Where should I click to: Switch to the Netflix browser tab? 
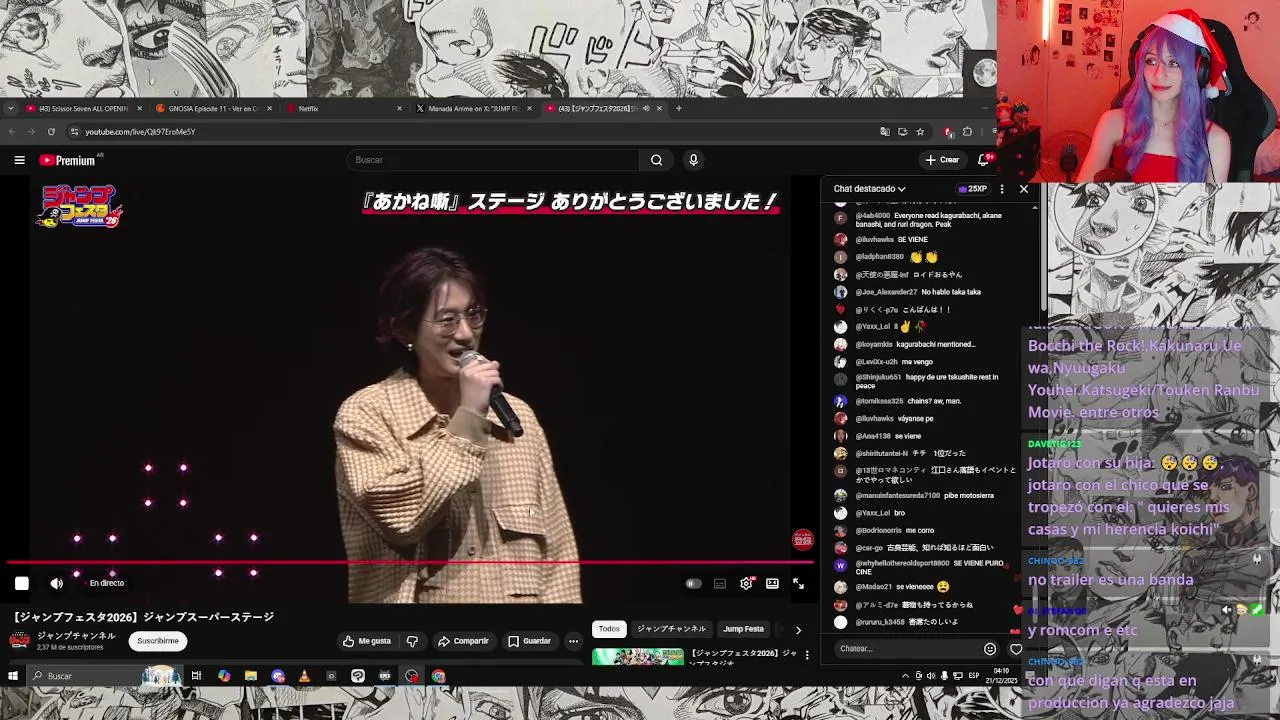point(343,108)
